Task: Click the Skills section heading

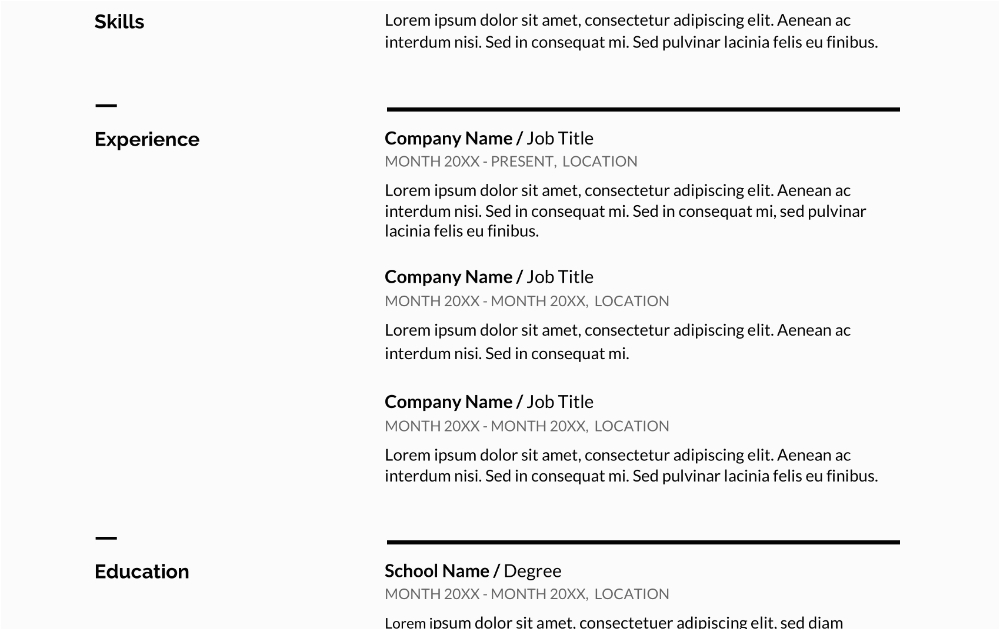Action: pos(119,22)
